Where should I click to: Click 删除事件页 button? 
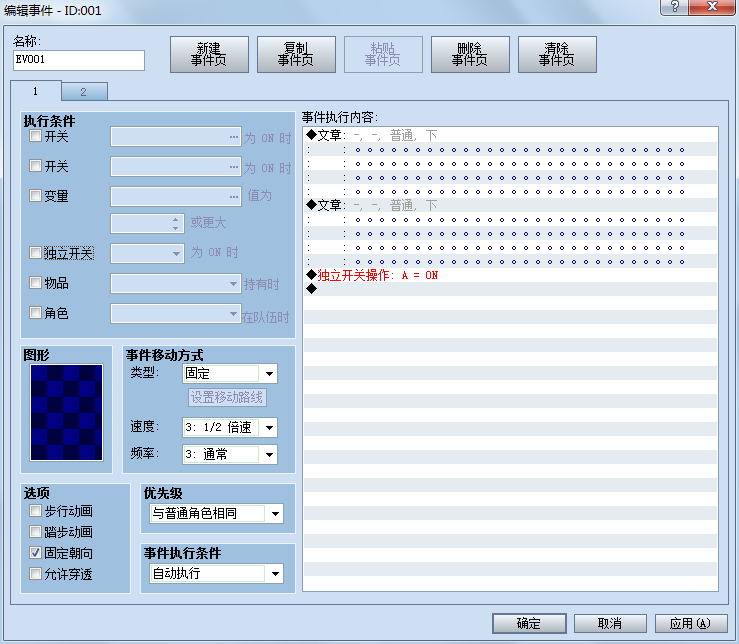pyautogui.click(x=470, y=54)
